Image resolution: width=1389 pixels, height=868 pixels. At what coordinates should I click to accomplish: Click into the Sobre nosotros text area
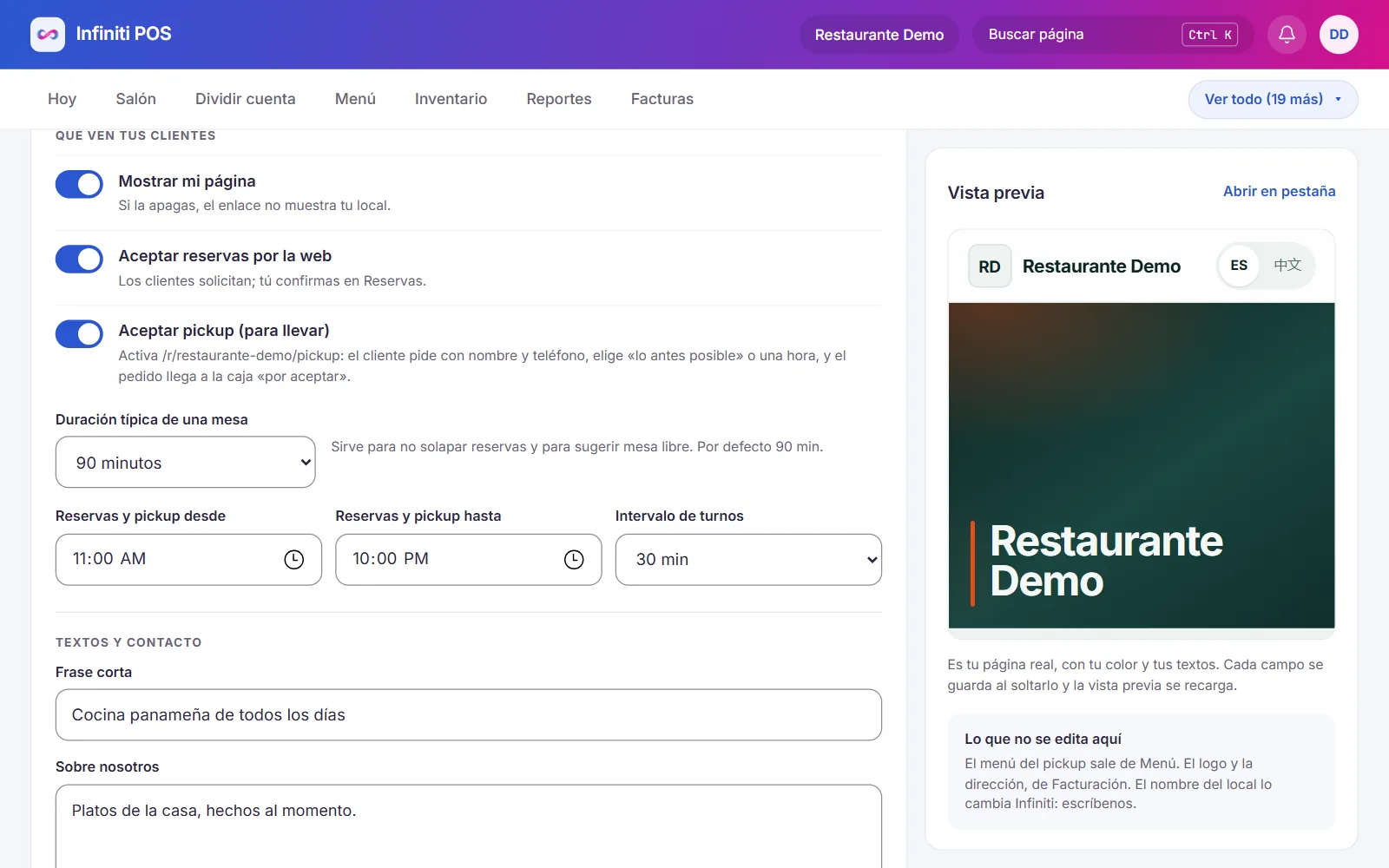click(469, 826)
